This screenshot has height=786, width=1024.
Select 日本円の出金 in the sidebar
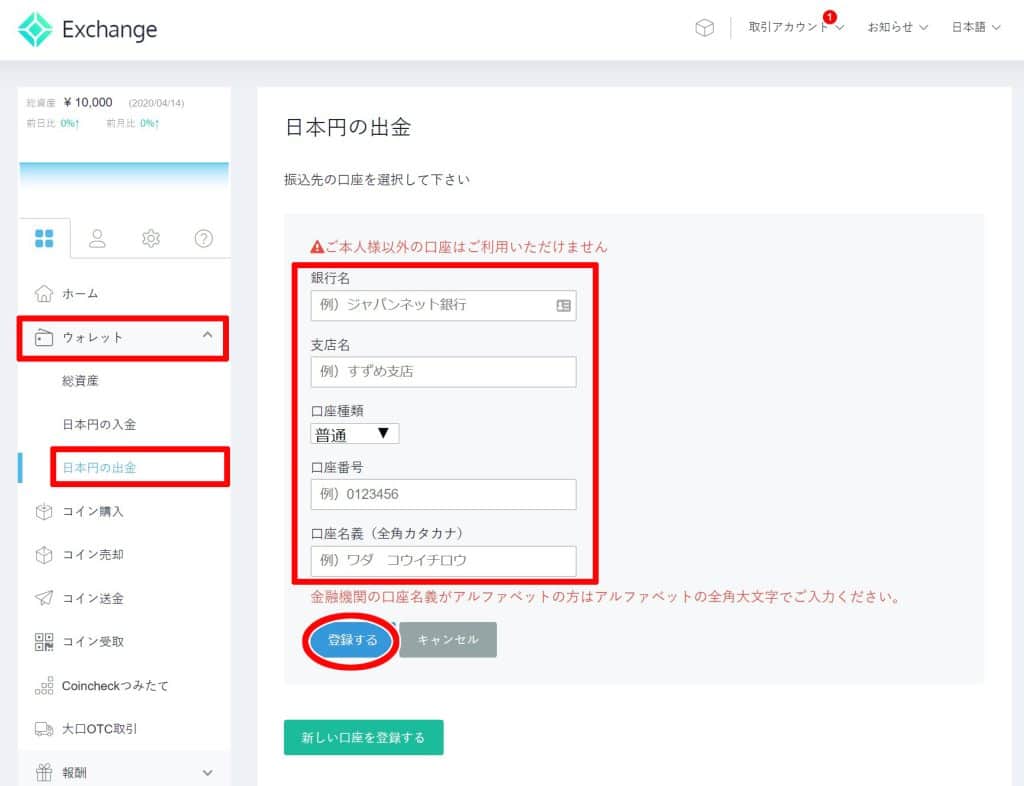coord(99,467)
